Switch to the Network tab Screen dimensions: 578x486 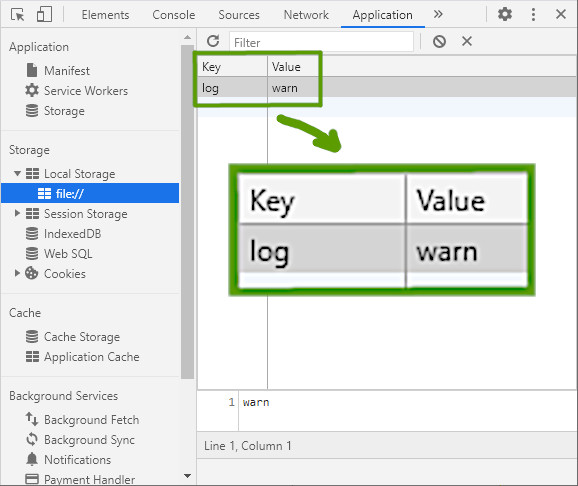point(306,15)
